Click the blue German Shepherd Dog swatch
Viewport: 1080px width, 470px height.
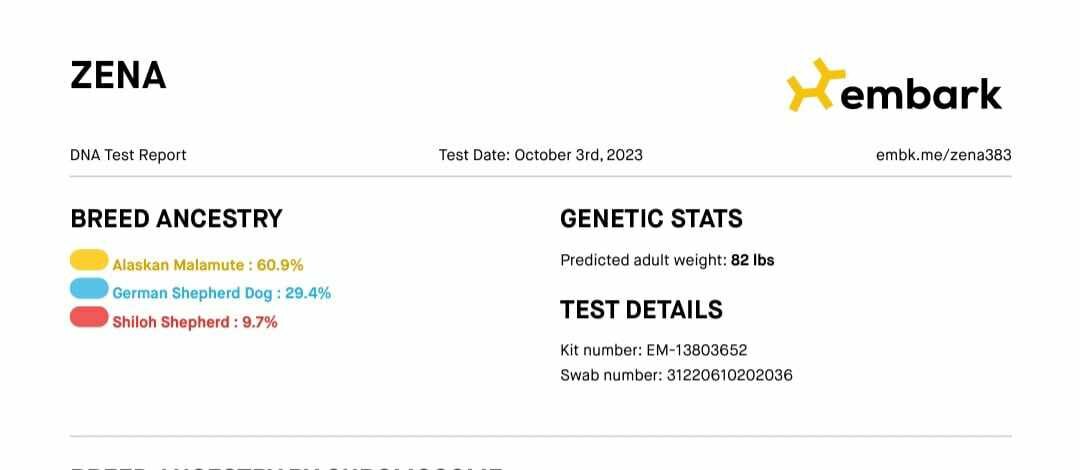pyautogui.click(x=89, y=288)
